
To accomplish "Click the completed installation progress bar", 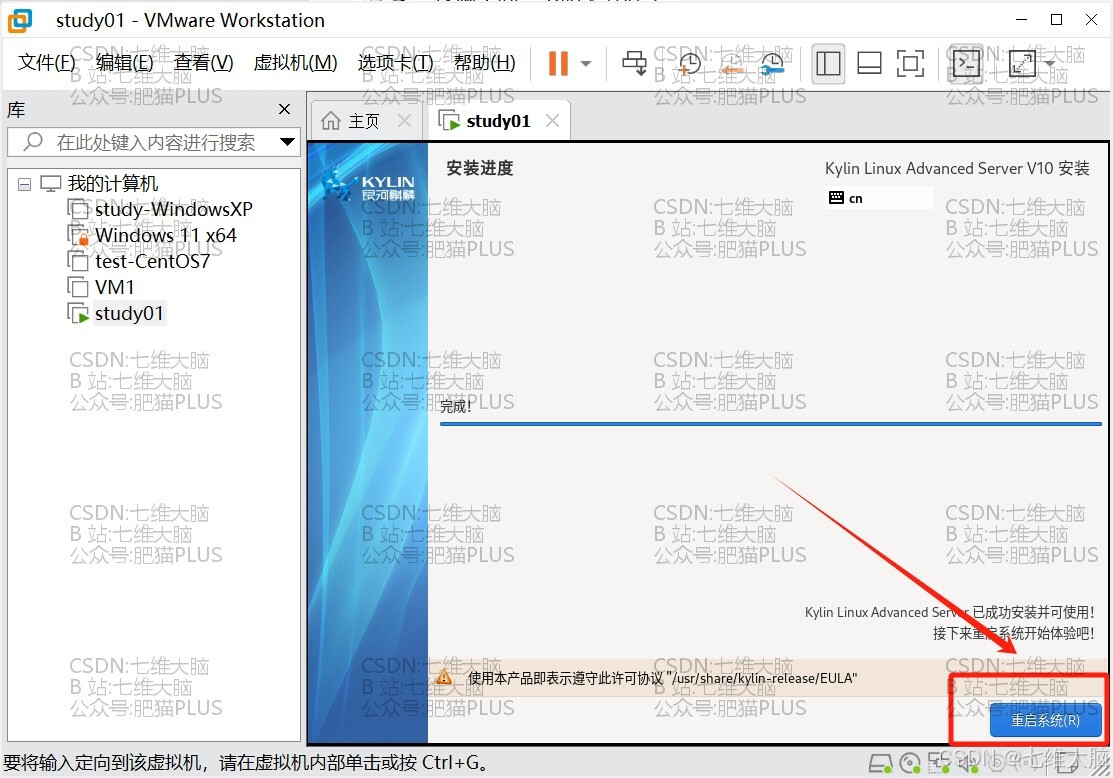I will pos(771,424).
